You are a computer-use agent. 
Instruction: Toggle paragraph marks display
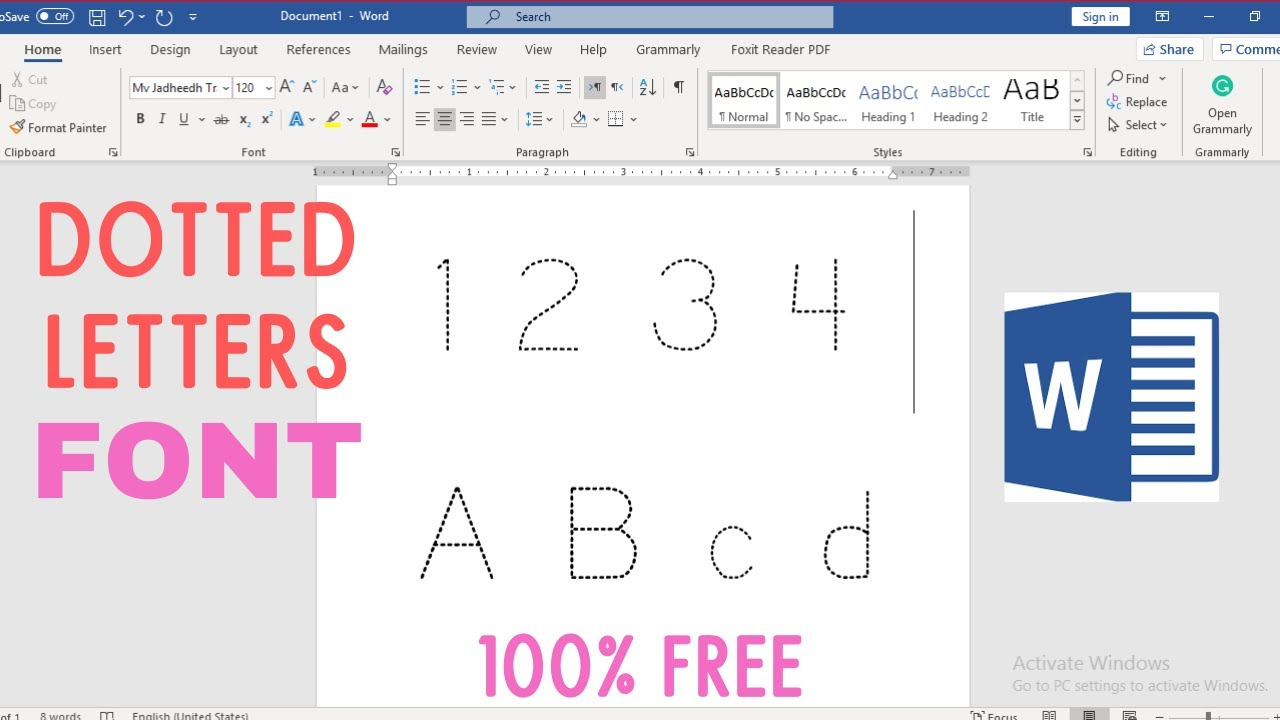click(x=678, y=87)
